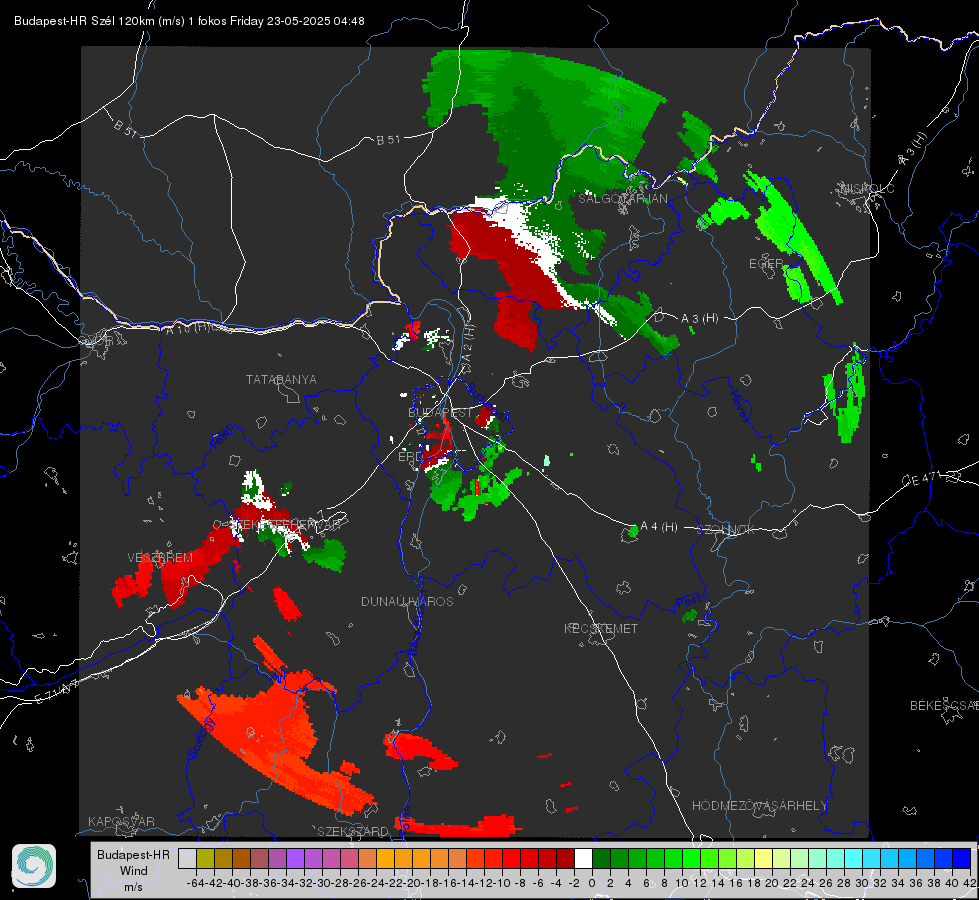The height and width of the screenshot is (900, 979).
Task: Click the white zero-value legend swatch
Action: pos(583,859)
